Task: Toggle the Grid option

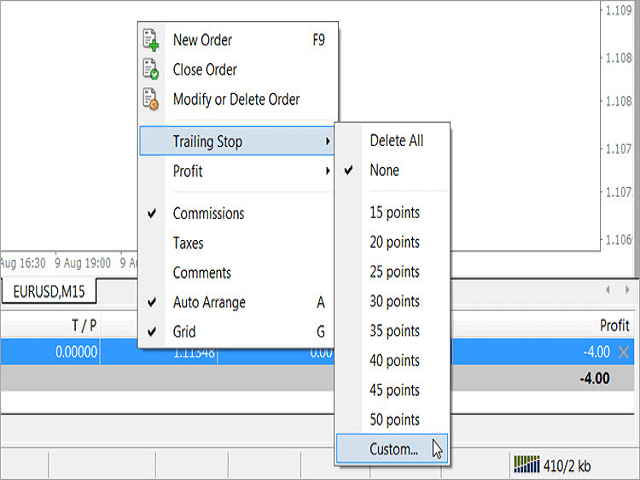Action: 184,332
